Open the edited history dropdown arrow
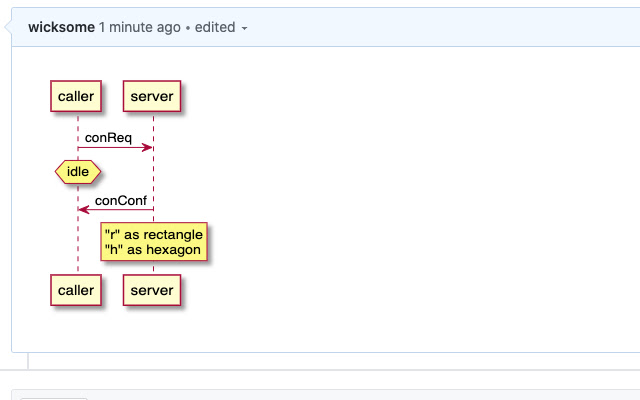The image size is (640, 400). click(244, 29)
